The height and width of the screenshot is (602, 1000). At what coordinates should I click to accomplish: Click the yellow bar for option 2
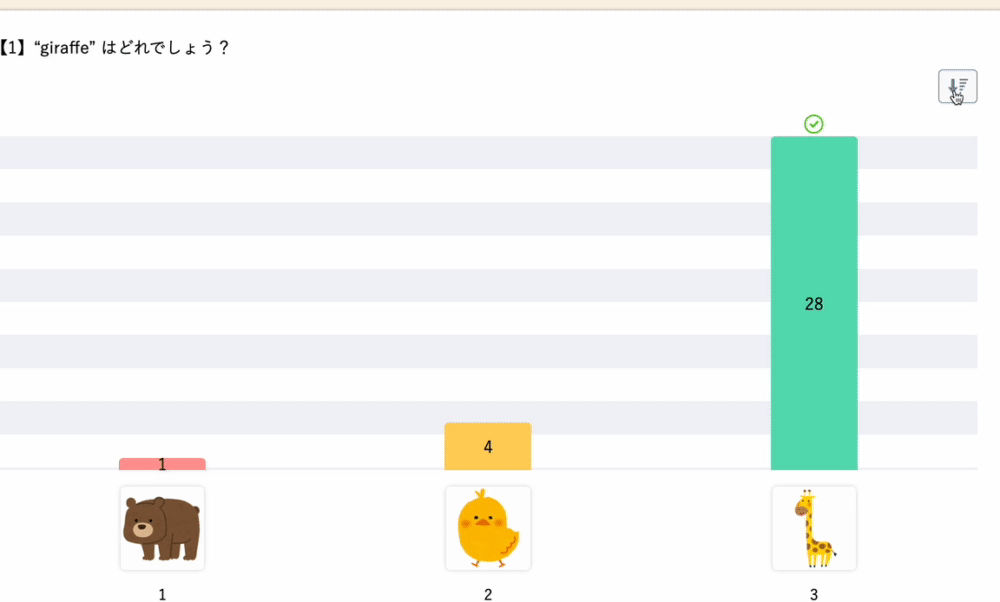coord(488,446)
